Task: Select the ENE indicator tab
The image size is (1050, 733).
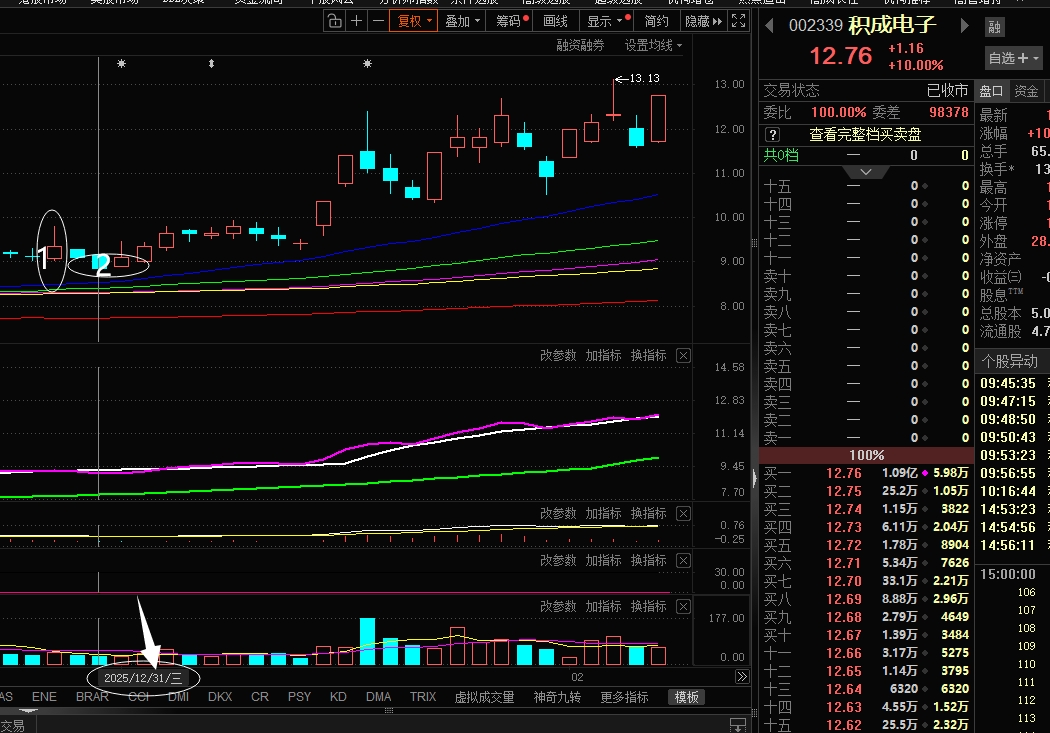Action: coord(44,697)
